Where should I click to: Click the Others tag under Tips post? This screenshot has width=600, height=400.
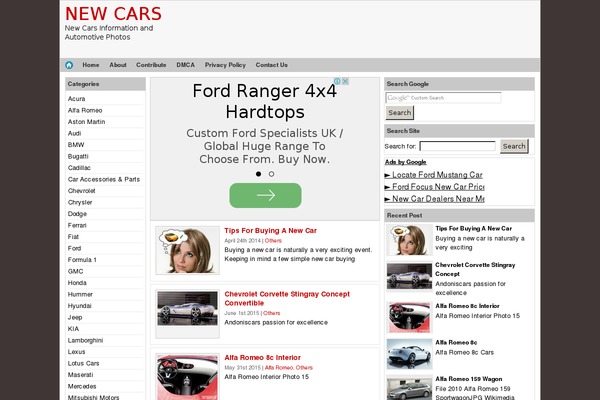(x=273, y=240)
